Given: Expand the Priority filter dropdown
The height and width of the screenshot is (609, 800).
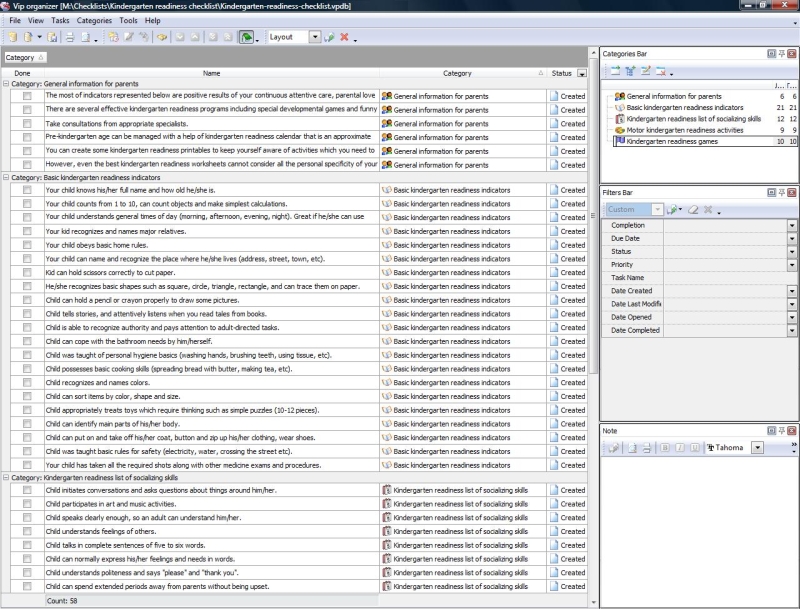Looking at the screenshot, I should pos(792,265).
